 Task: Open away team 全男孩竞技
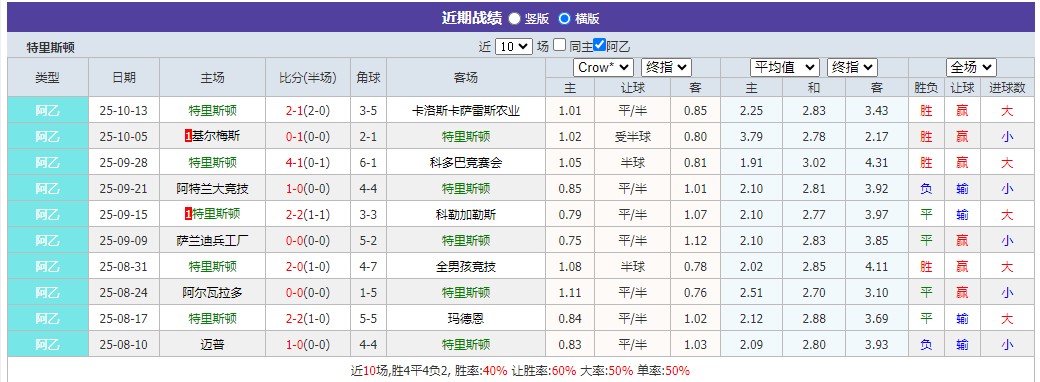(x=466, y=267)
